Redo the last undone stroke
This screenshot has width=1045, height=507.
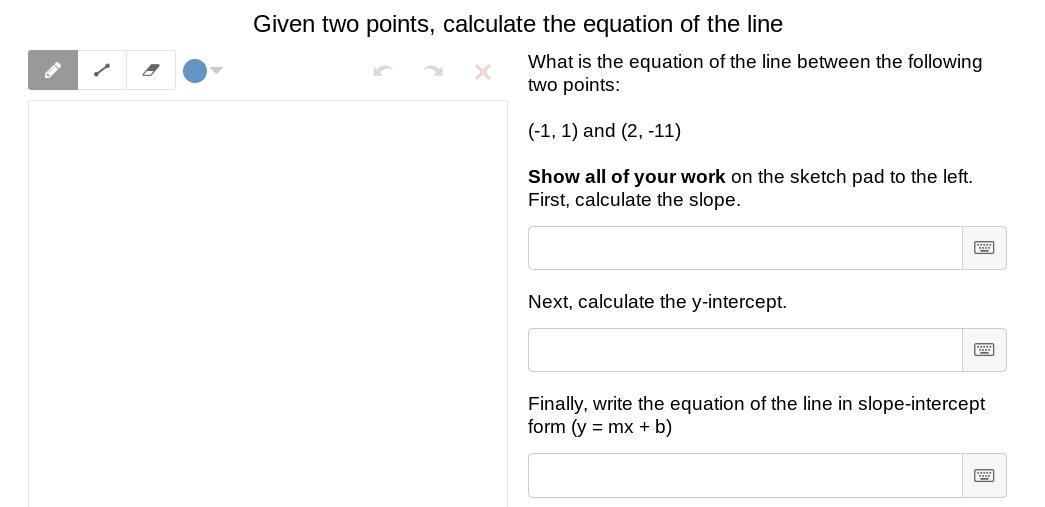433,71
